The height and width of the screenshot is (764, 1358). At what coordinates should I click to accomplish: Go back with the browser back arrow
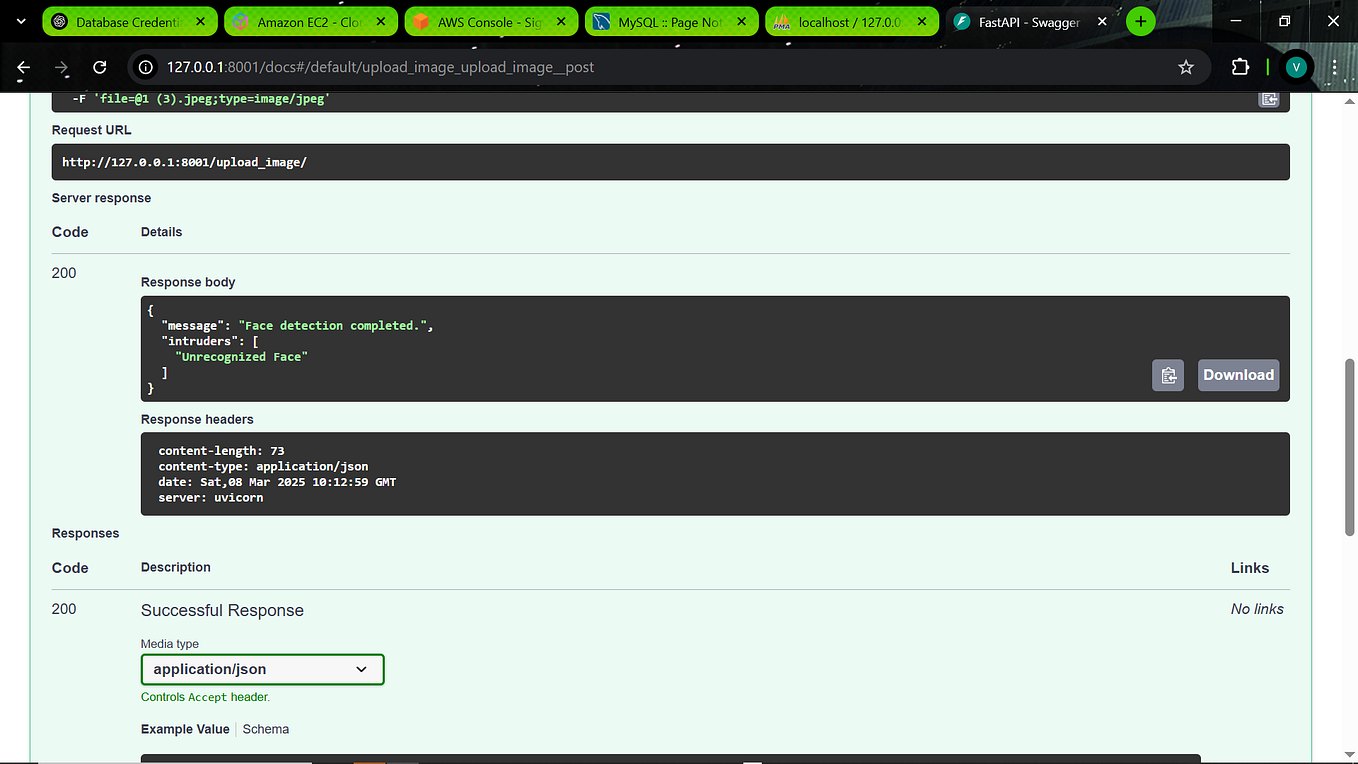(24, 67)
